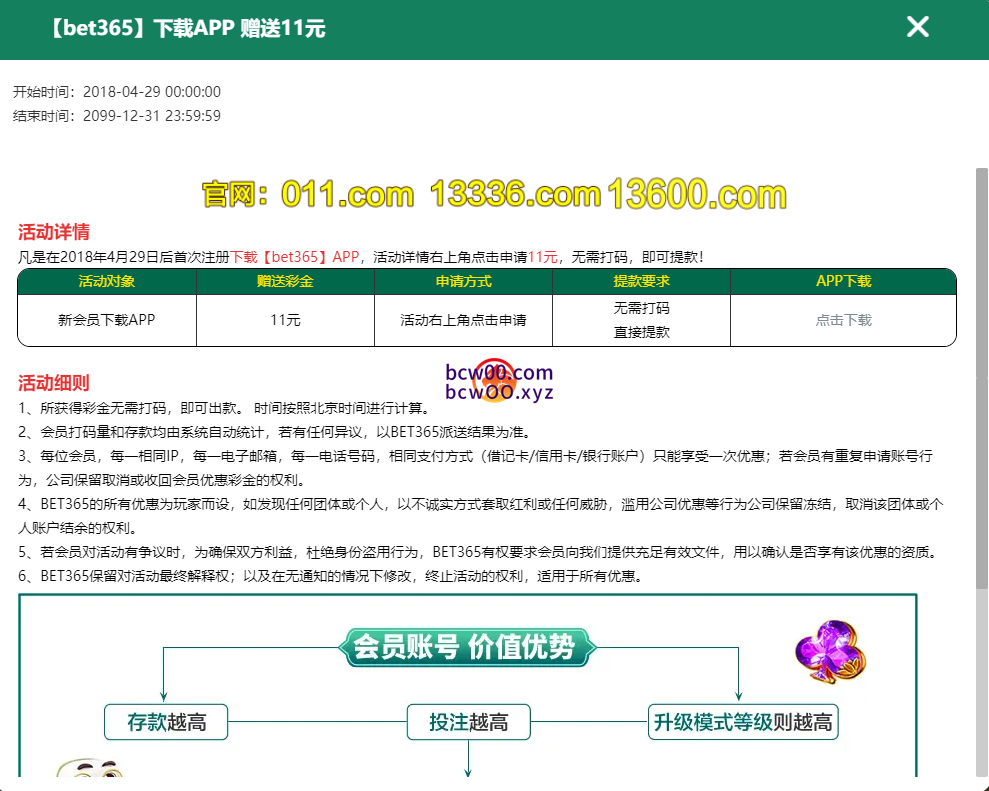989x791 pixels.
Task: Click the 活动右上角点击申请 table cell
Action: pos(464,320)
